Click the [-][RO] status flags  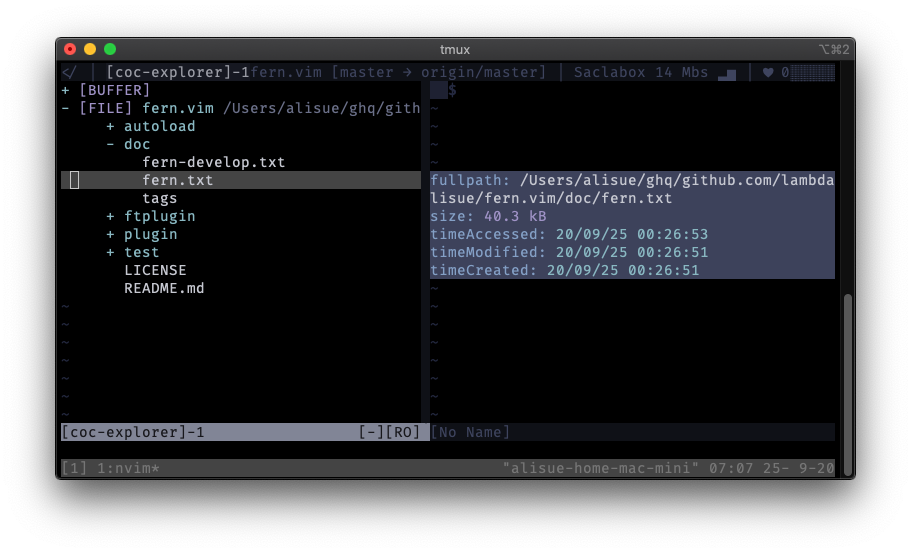(x=389, y=432)
